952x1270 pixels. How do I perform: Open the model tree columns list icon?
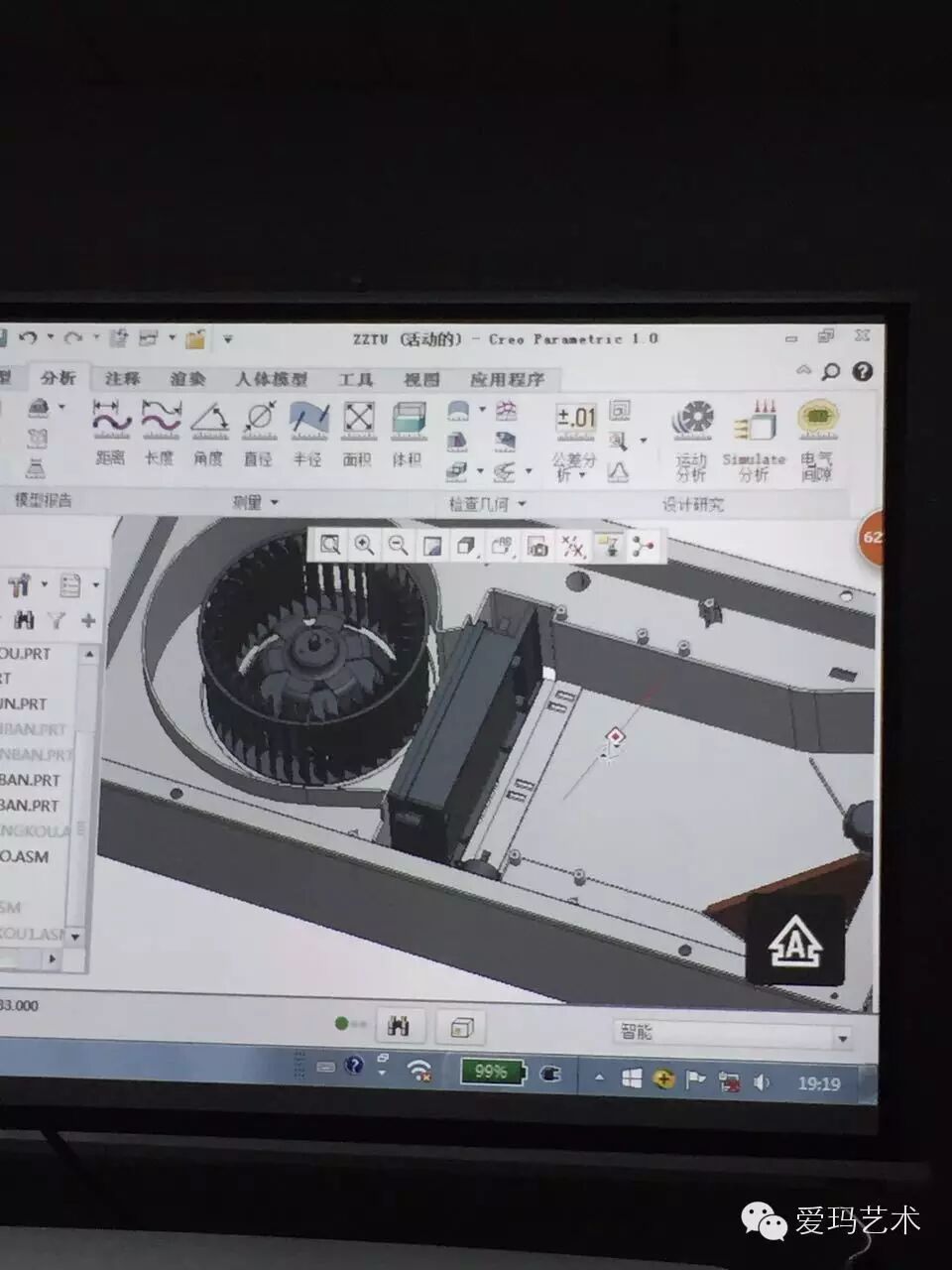69,585
